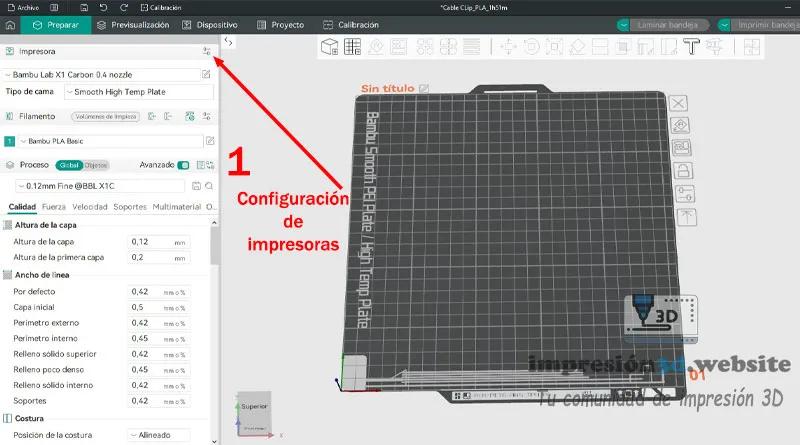Viewport: 800px width, 445px height.
Task: Select the Cut tool
Action: pyautogui.click(x=600, y=46)
